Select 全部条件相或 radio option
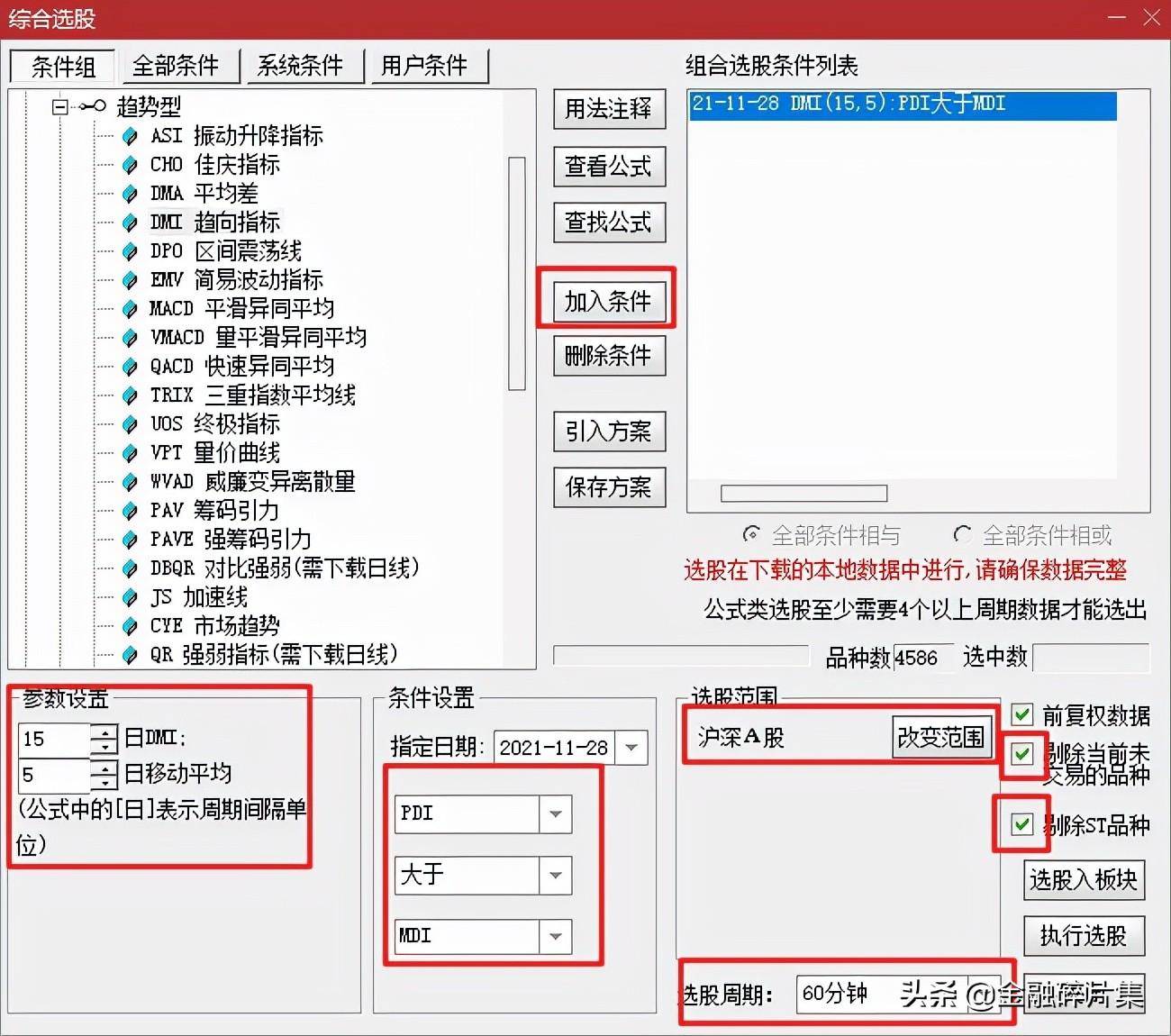 pyautogui.click(x=962, y=534)
